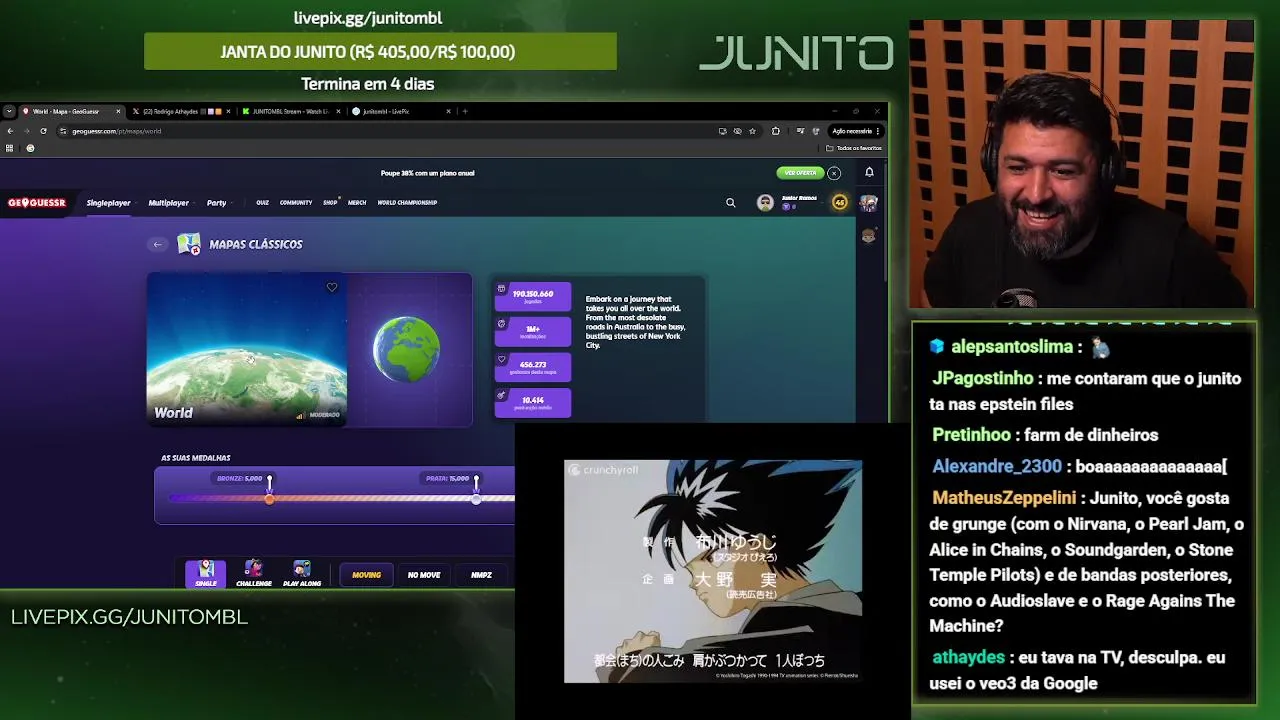Open the Singleplayer menu
The width and height of the screenshot is (1280, 720).
(108, 203)
